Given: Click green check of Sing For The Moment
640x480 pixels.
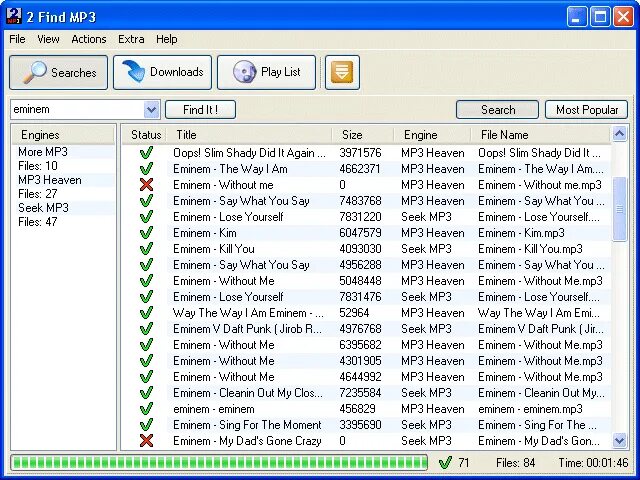Looking at the screenshot, I should click(146, 425).
